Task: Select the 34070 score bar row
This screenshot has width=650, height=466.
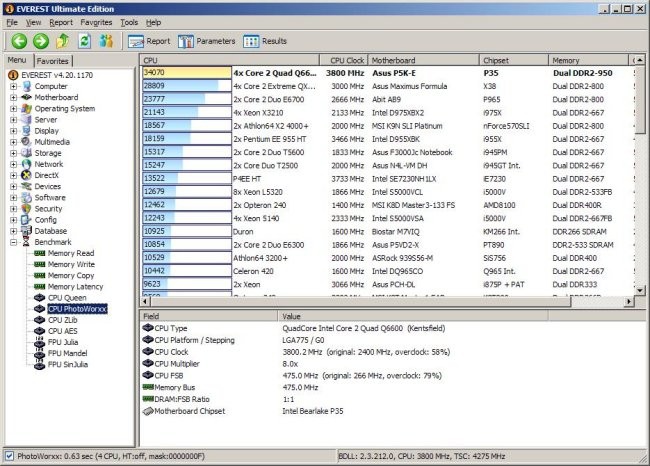Action: (x=187, y=73)
